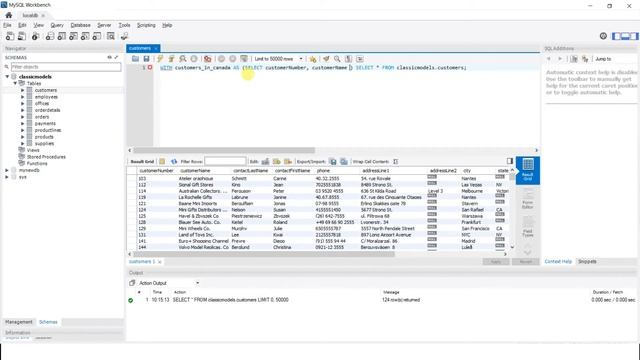
Task: Toggle Wrap Cell Content icon
Action: tap(395, 161)
